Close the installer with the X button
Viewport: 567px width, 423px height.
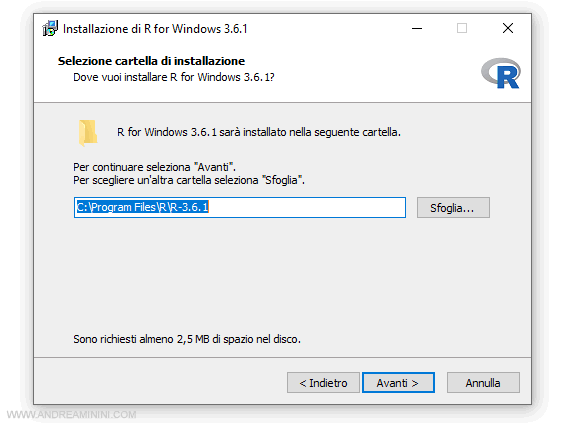[508, 28]
